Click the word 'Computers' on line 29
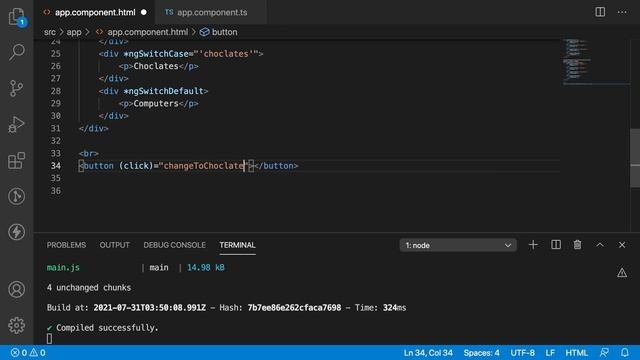This screenshot has width=640, height=360. 156,104
